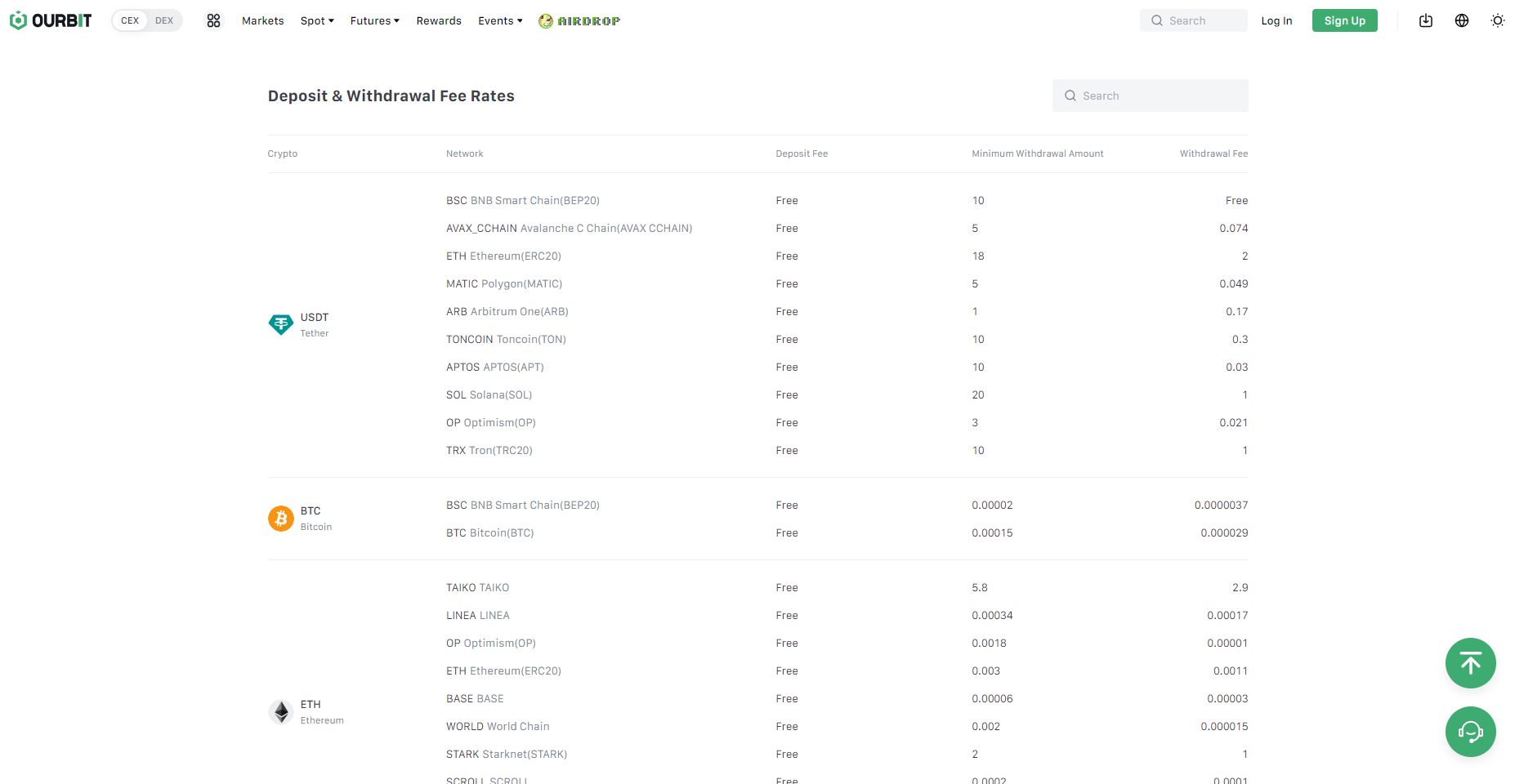1515x784 pixels.
Task: Select USDT row APTOS APTOS(APT)
Action: [495, 367]
